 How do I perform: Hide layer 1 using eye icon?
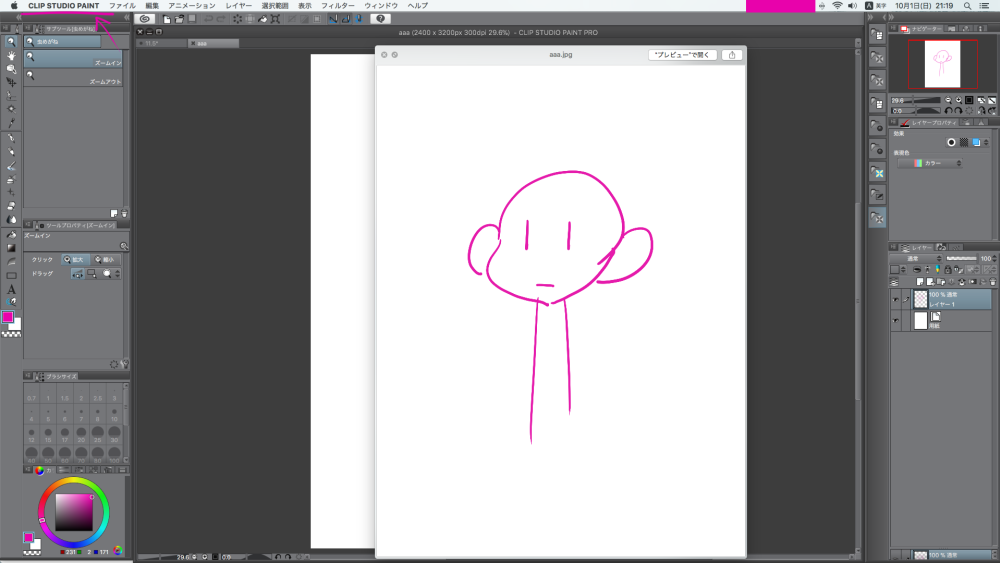click(x=896, y=299)
